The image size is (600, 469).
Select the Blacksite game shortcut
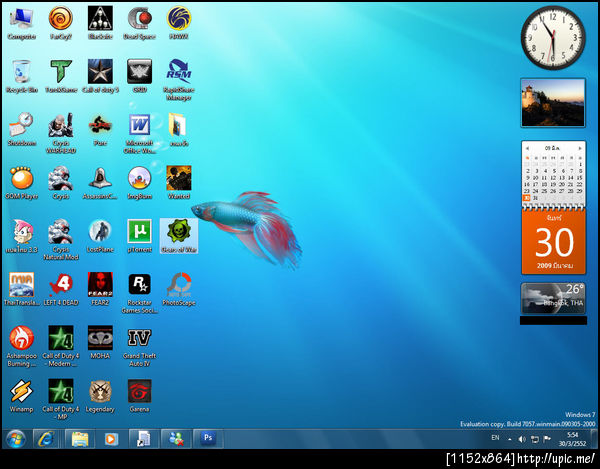100,23
